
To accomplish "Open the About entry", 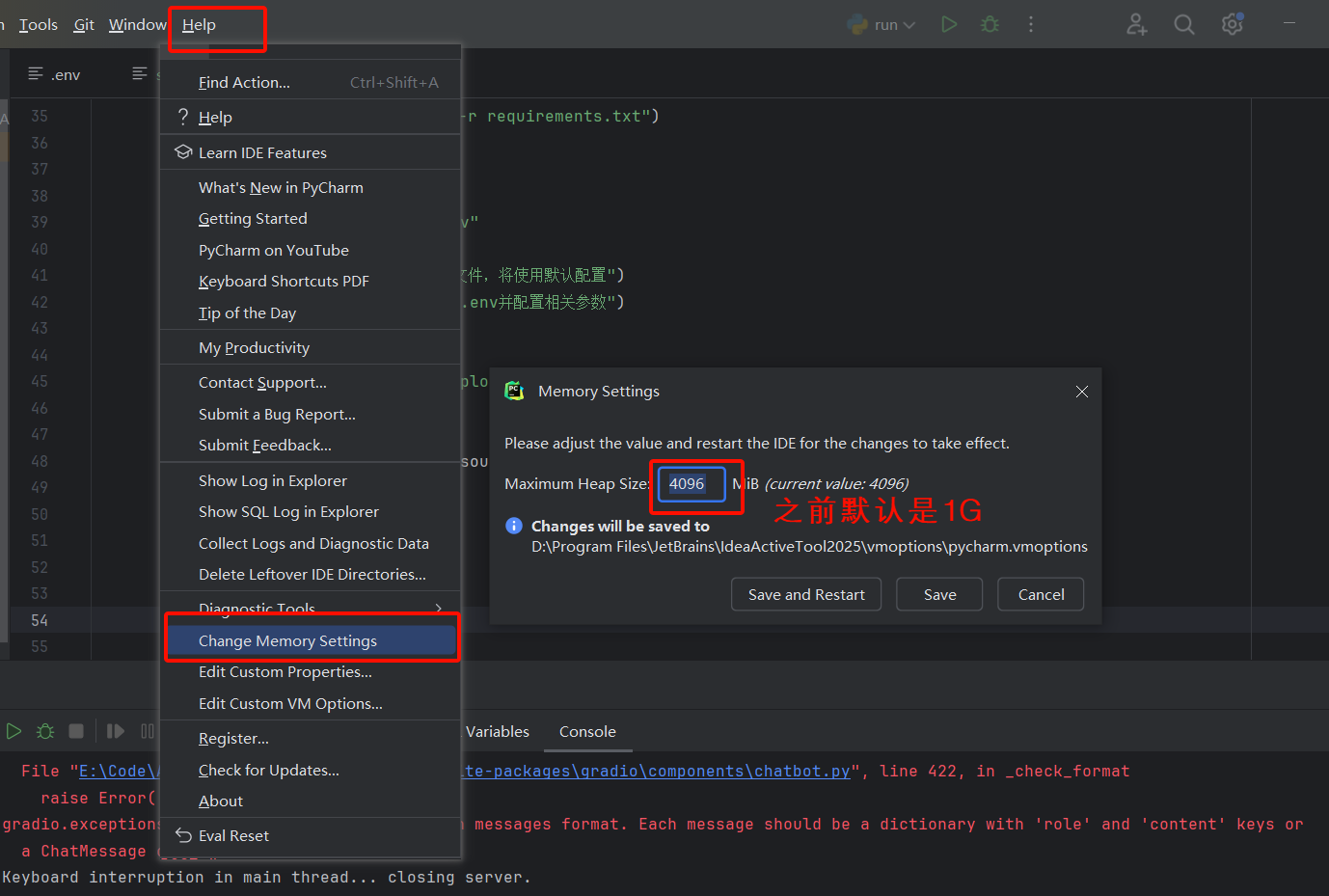I will click(311, 801).
